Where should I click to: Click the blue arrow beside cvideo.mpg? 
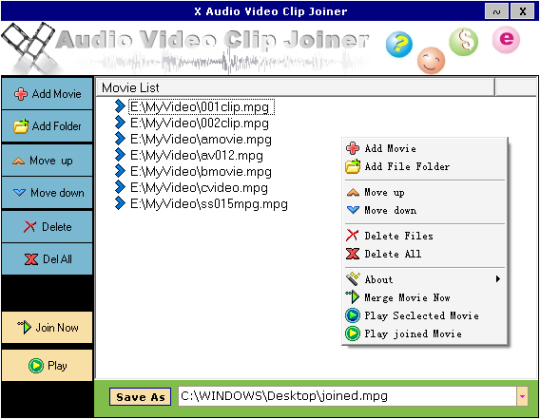tap(120, 187)
